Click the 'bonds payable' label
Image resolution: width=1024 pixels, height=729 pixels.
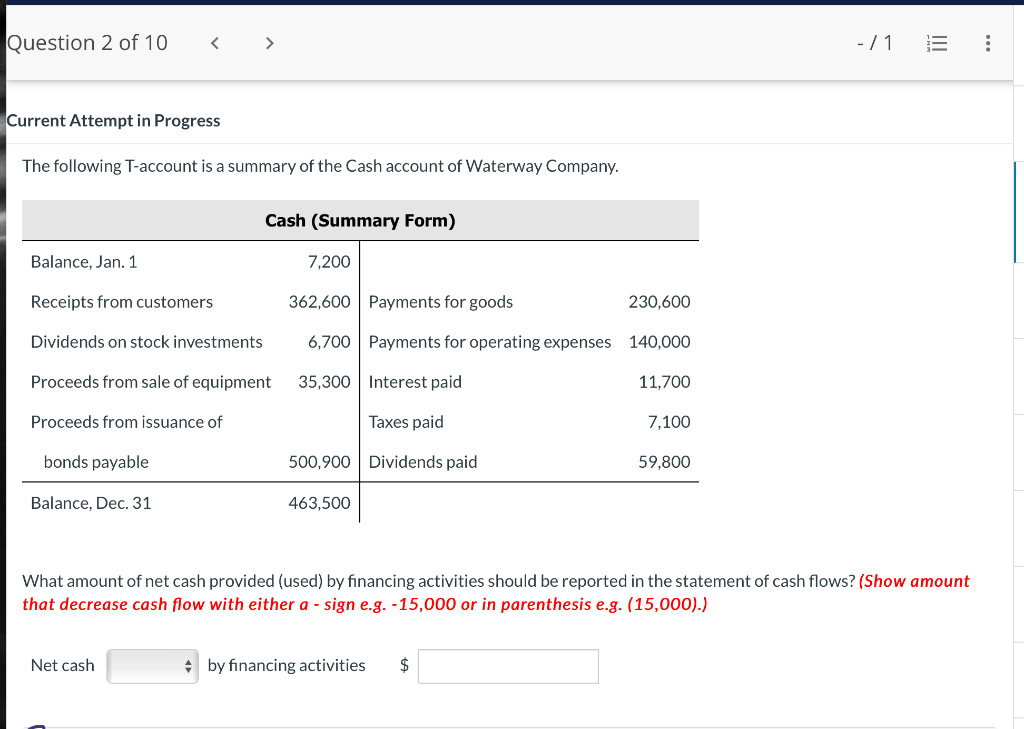tap(96, 462)
